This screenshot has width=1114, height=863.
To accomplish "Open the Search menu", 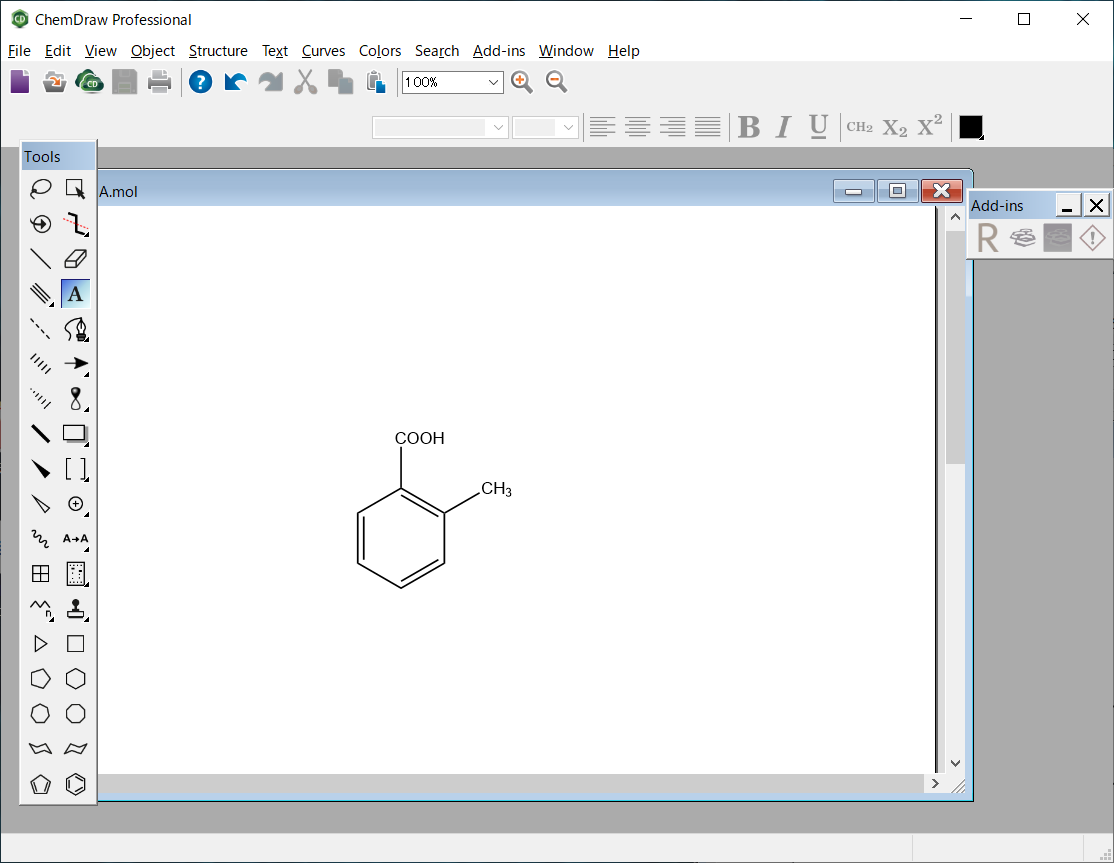I will [437, 51].
